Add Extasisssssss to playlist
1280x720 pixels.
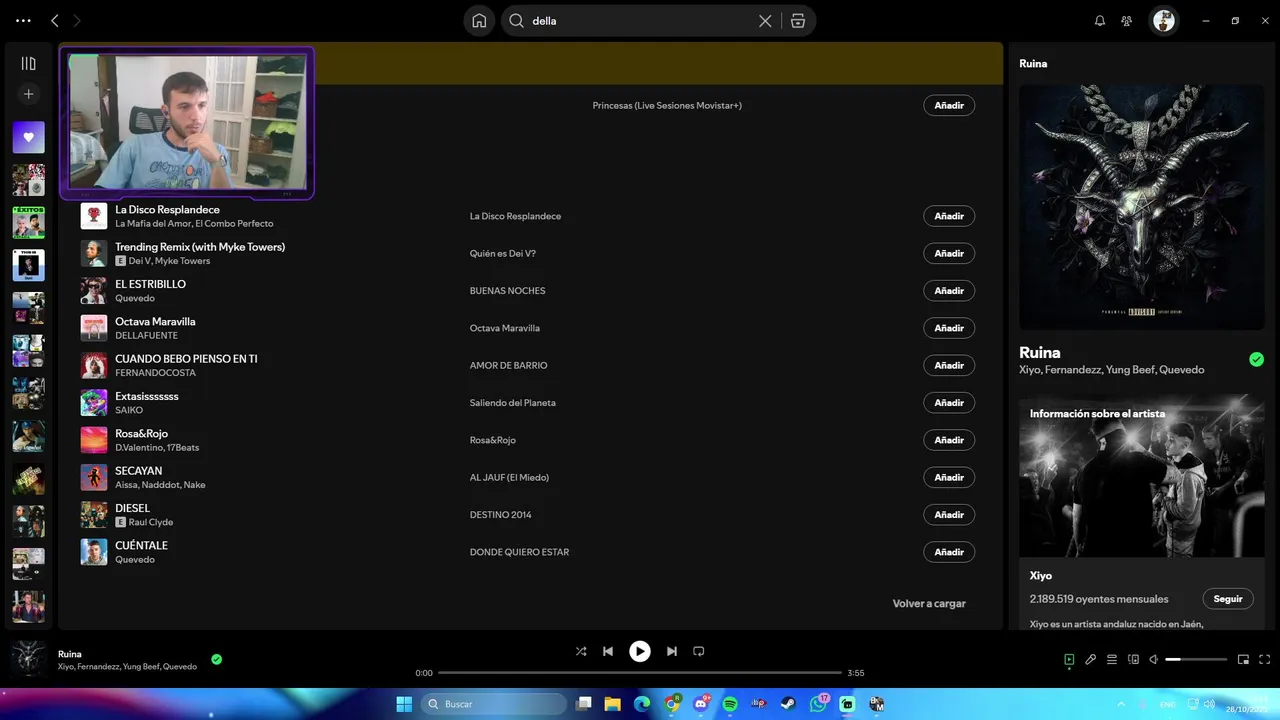pos(949,403)
